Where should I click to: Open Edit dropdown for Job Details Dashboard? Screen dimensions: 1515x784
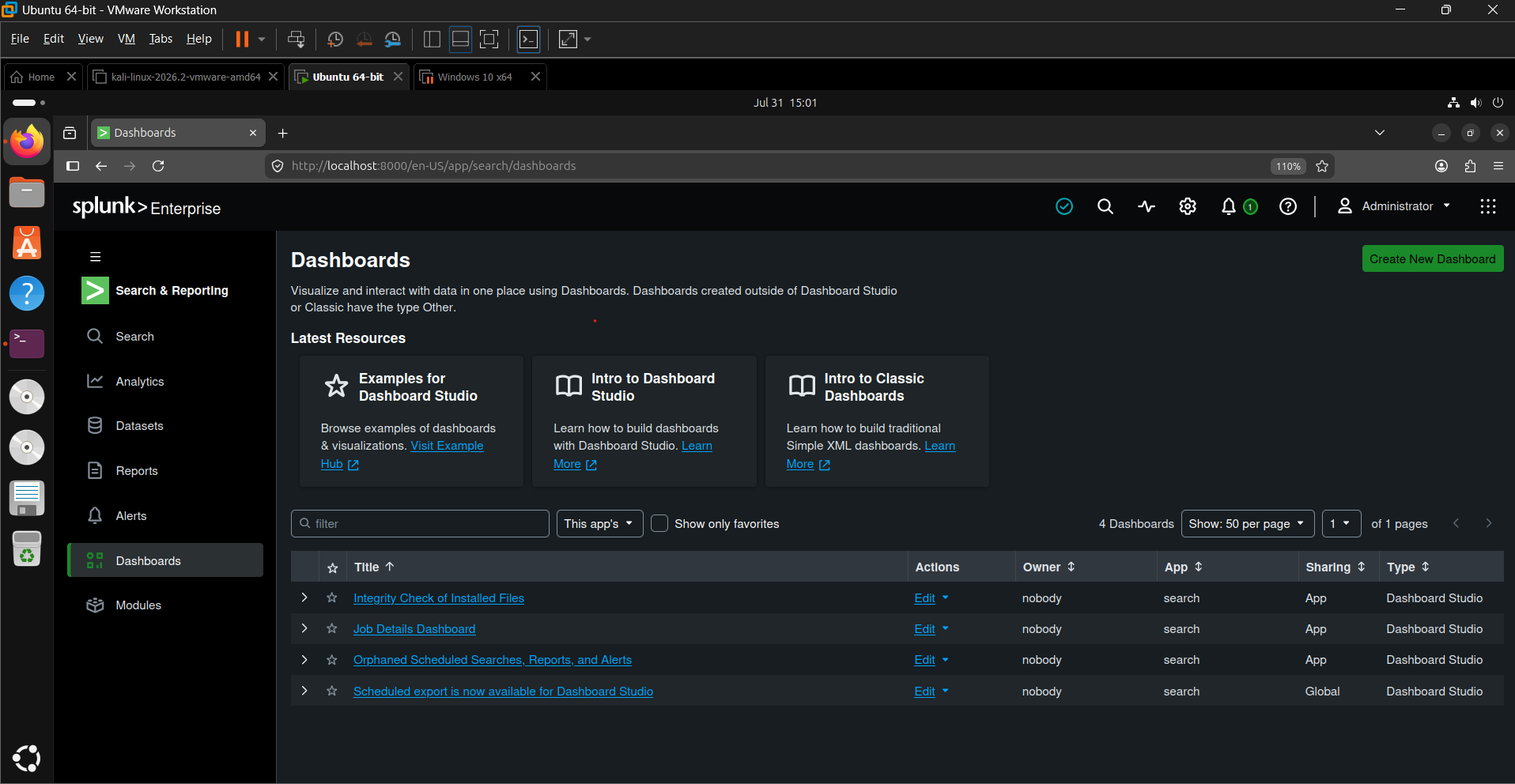click(931, 629)
